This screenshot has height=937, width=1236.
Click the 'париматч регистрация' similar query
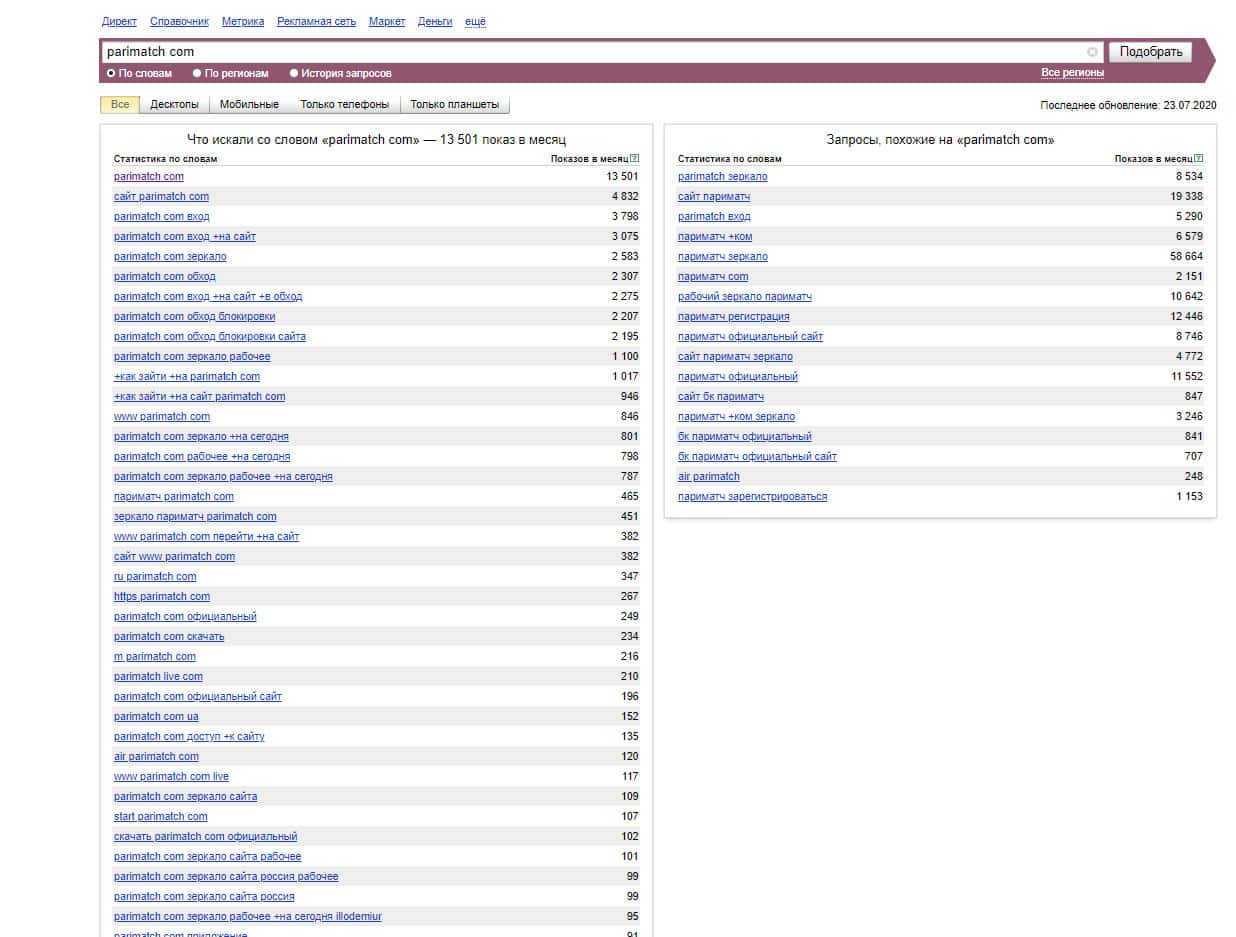coord(733,317)
